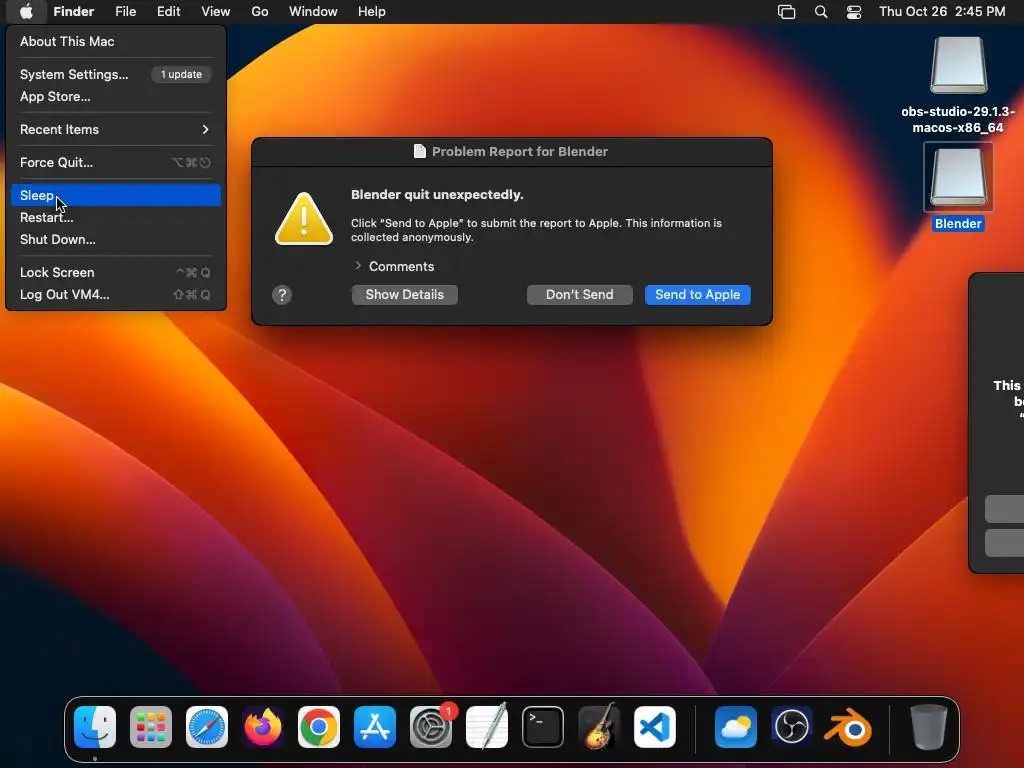Viewport: 1024px width, 768px height.
Task: Click Show Details button
Action: pos(405,295)
